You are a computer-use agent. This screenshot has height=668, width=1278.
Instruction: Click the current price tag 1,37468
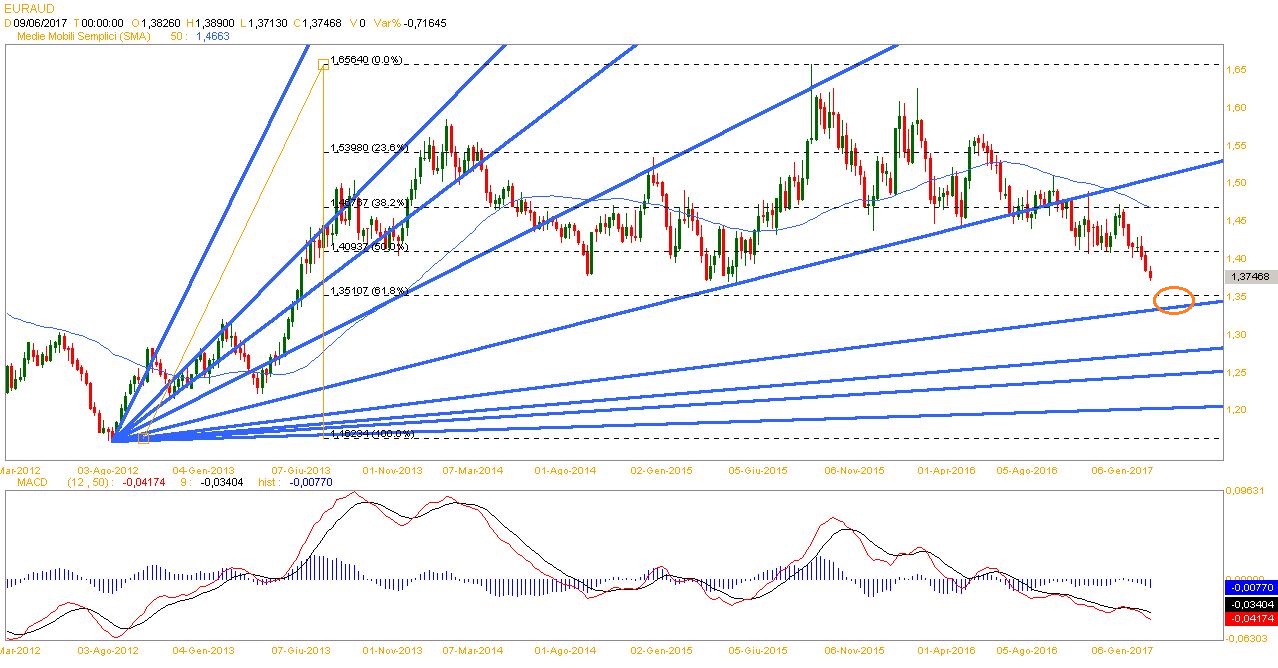(1251, 276)
